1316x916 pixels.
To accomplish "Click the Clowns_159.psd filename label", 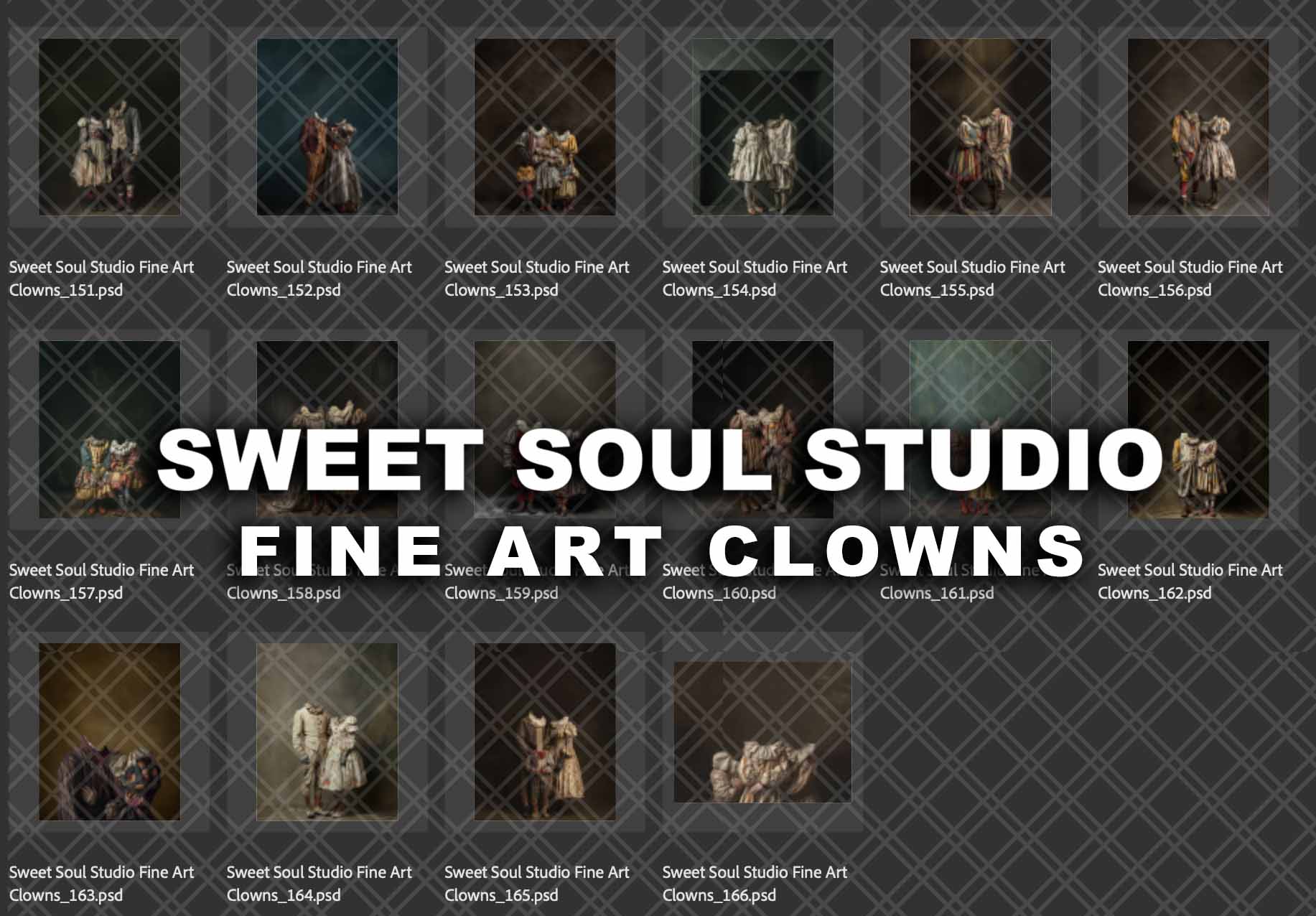I will (501, 593).
